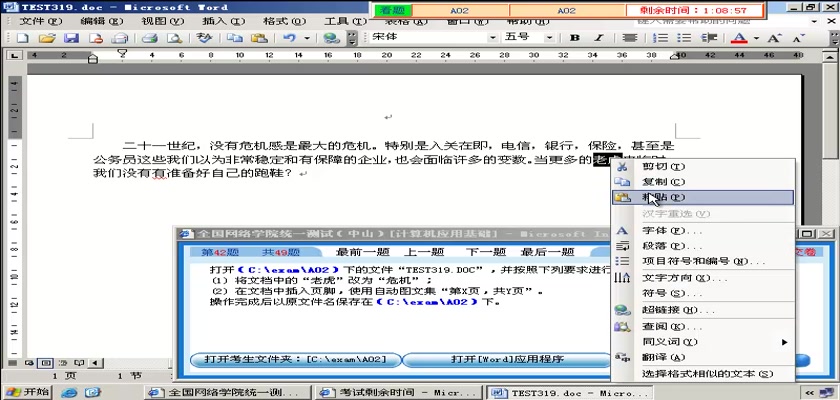
Task: Toggle the bulleted list
Action: click(684, 38)
